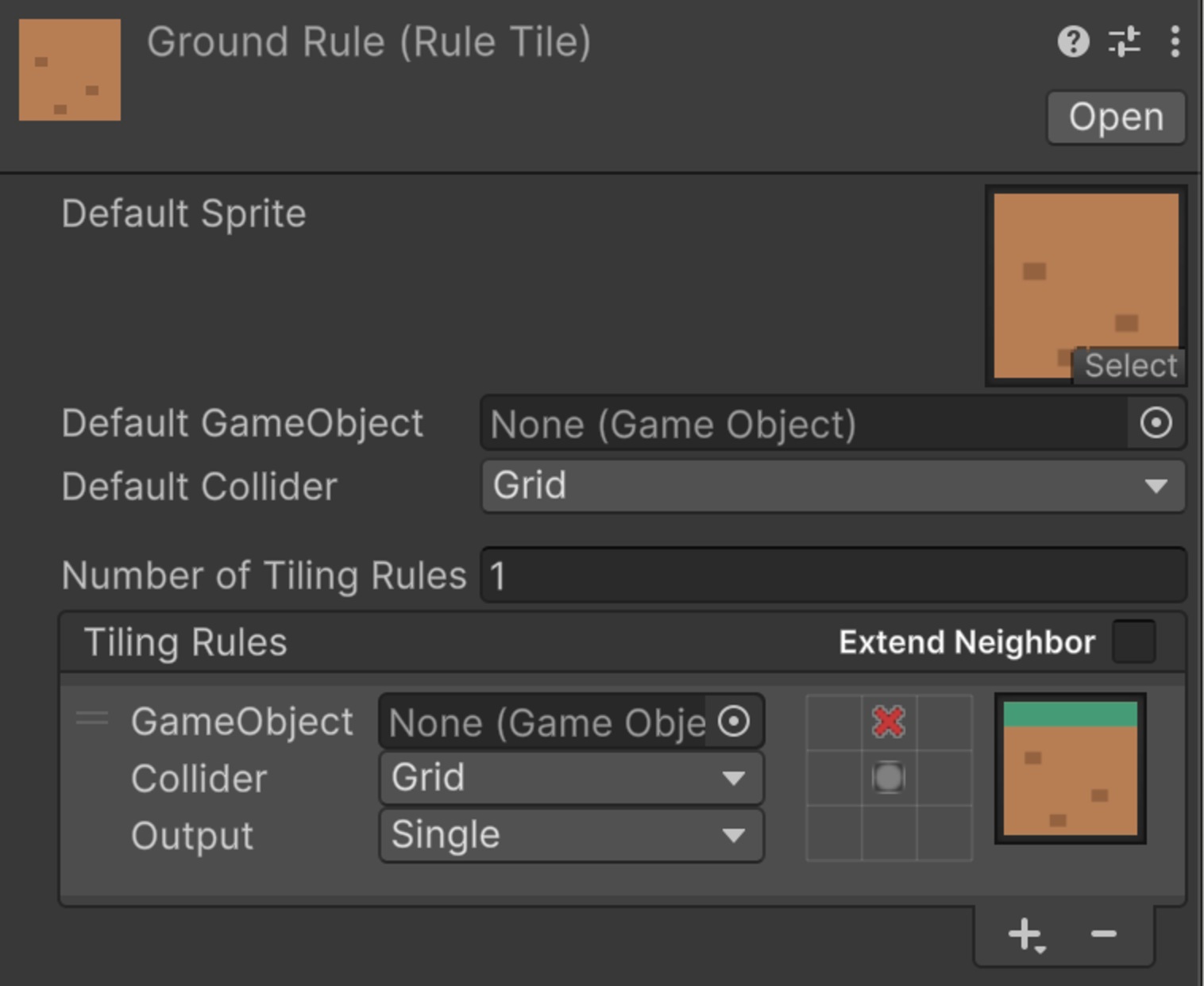Click the rule GameObject None field
1204x986 pixels.
(x=572, y=722)
